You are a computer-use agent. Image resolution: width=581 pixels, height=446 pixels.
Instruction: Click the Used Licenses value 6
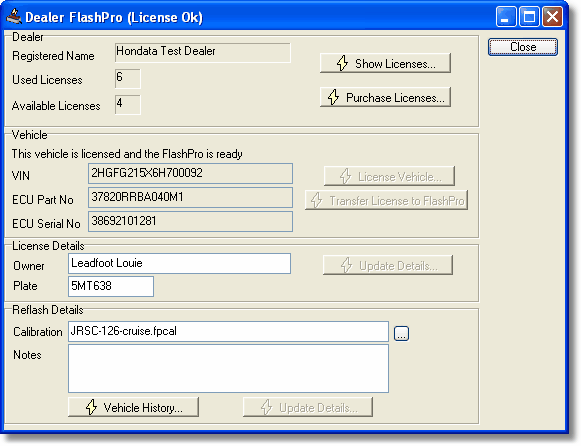tap(127, 79)
